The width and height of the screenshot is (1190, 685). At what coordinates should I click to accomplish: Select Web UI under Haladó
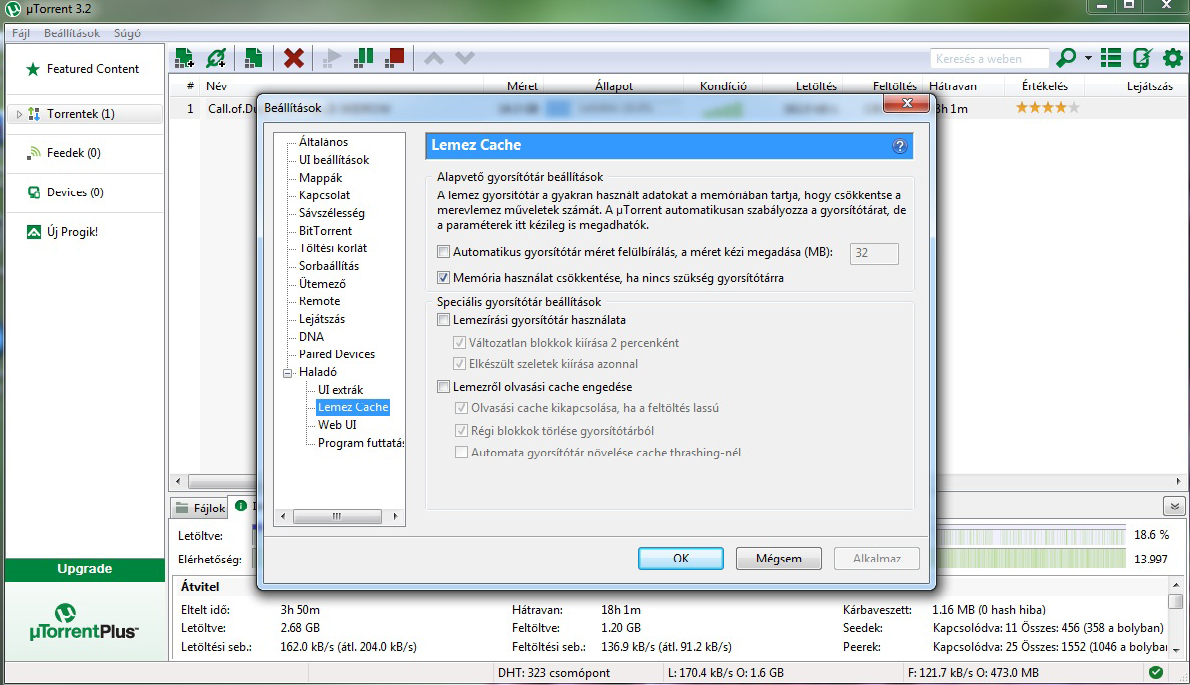coord(337,425)
